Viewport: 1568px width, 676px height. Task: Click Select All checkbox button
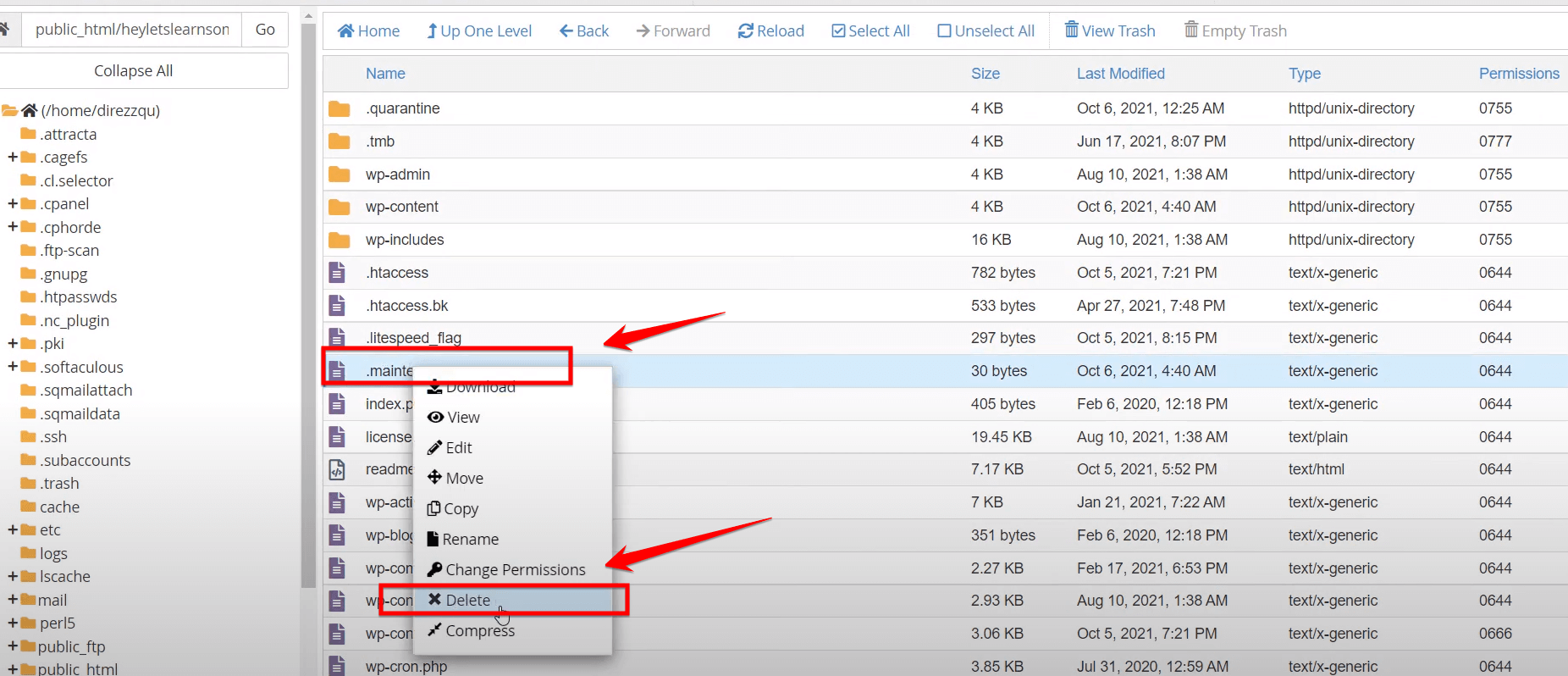pyautogui.click(x=870, y=31)
